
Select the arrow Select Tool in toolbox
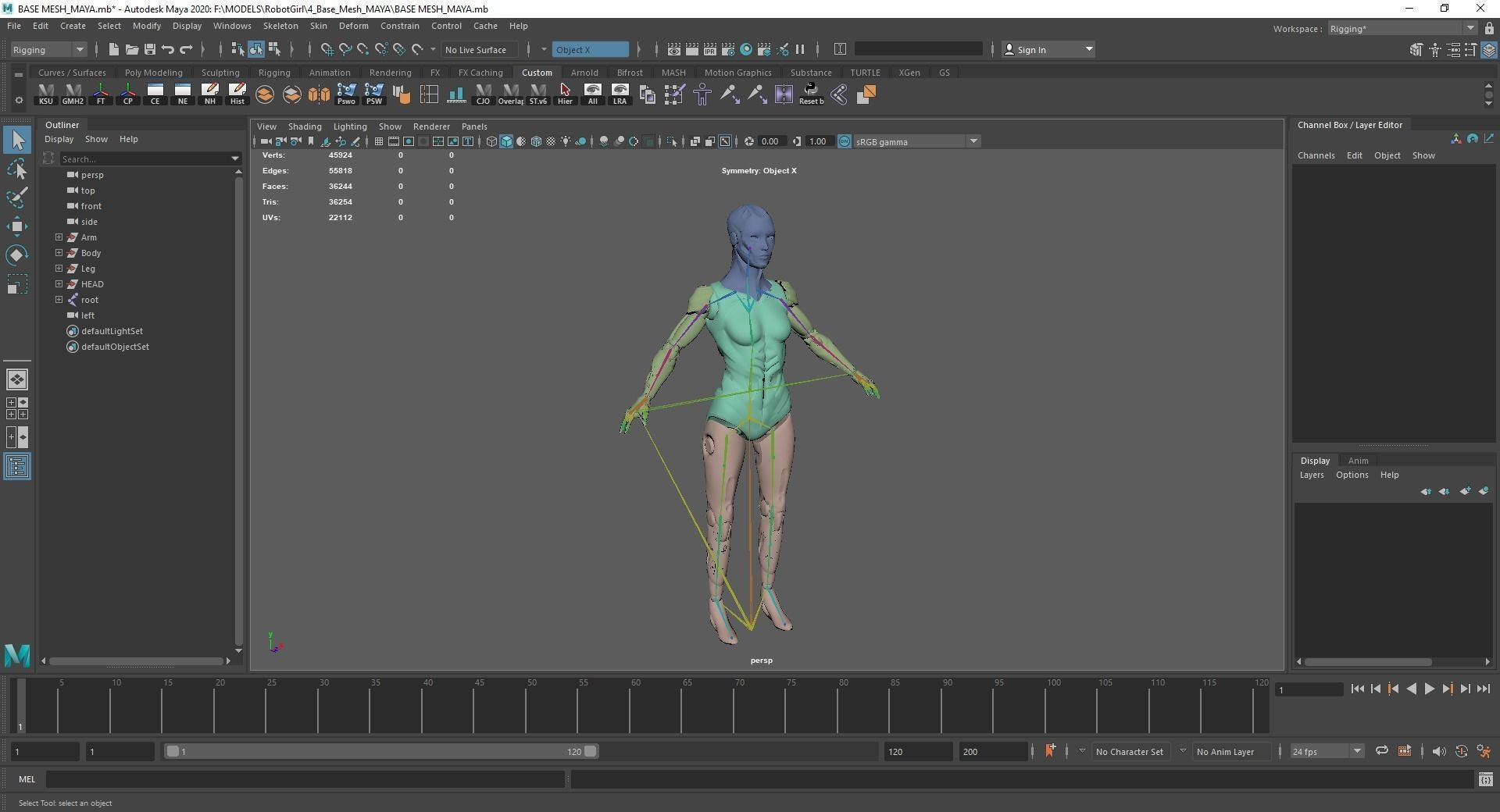click(17, 140)
